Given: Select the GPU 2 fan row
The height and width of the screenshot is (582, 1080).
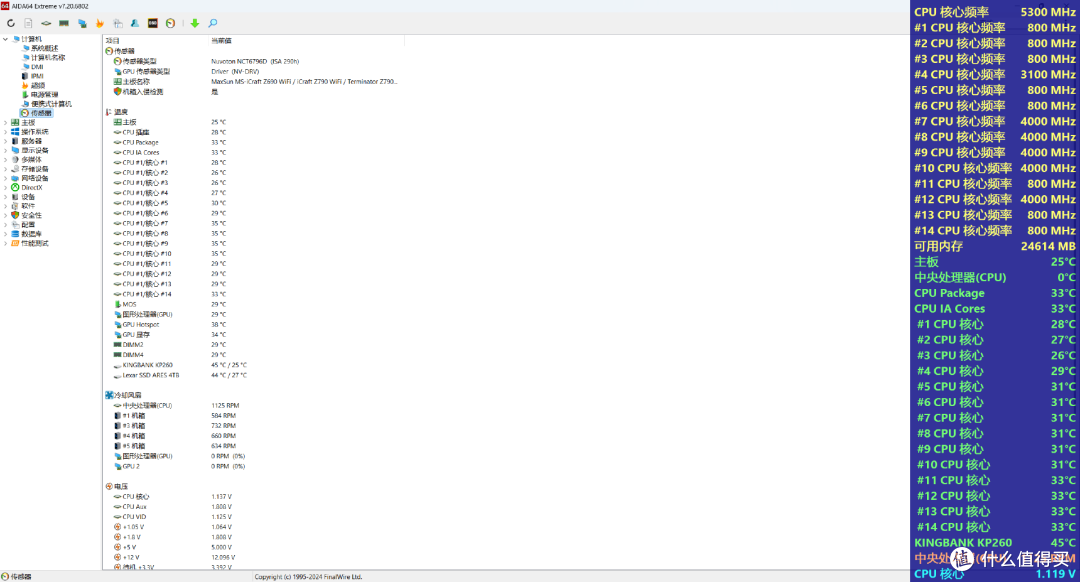Looking at the screenshot, I should click(x=179, y=466).
